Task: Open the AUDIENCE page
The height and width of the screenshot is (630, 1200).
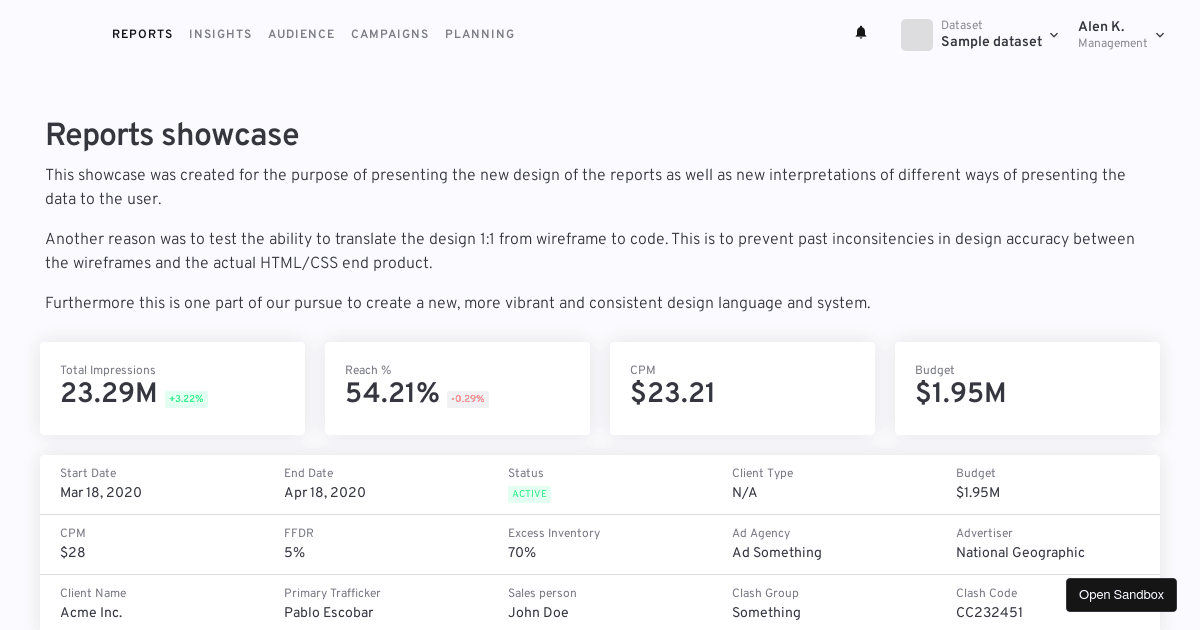Action: pyautogui.click(x=301, y=34)
